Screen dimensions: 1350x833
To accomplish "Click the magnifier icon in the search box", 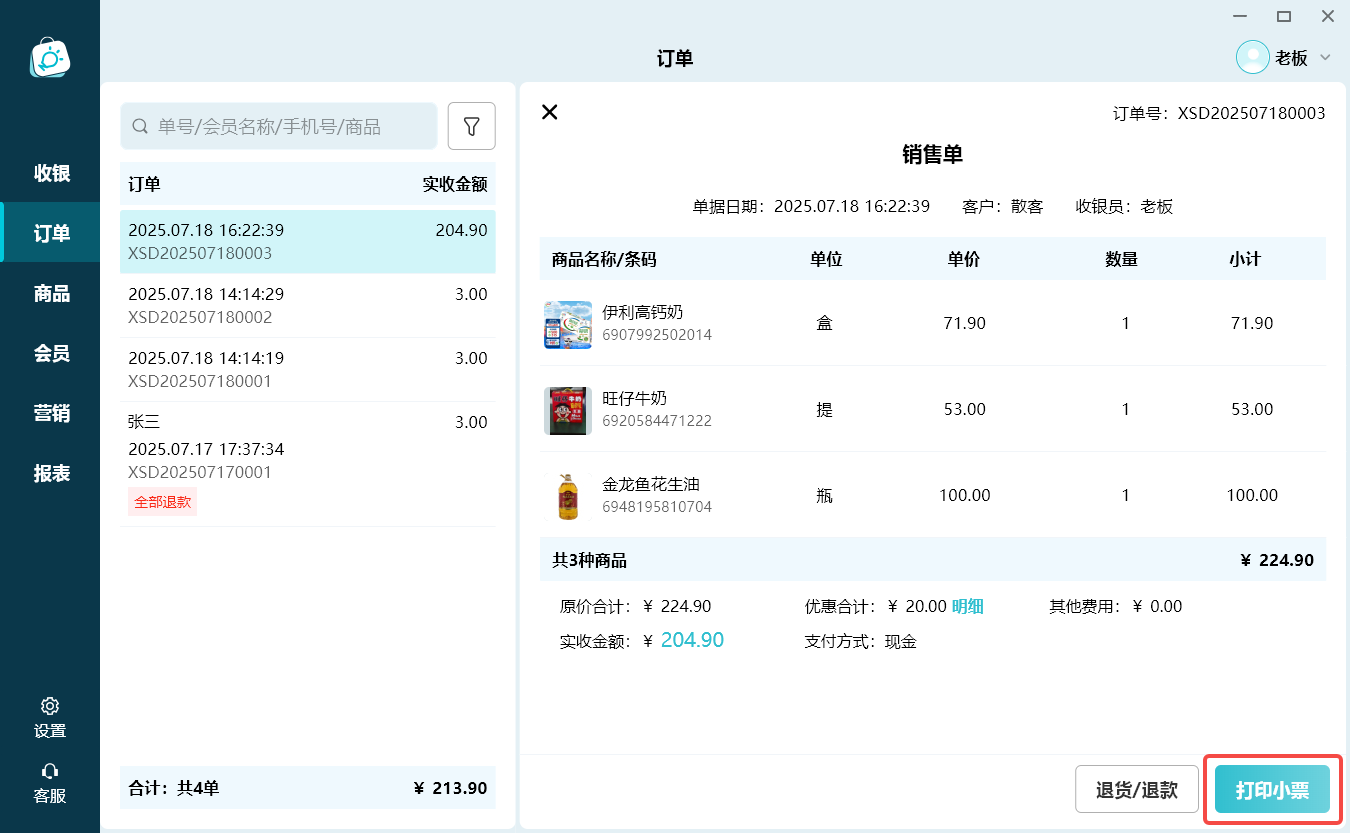I will tap(141, 127).
